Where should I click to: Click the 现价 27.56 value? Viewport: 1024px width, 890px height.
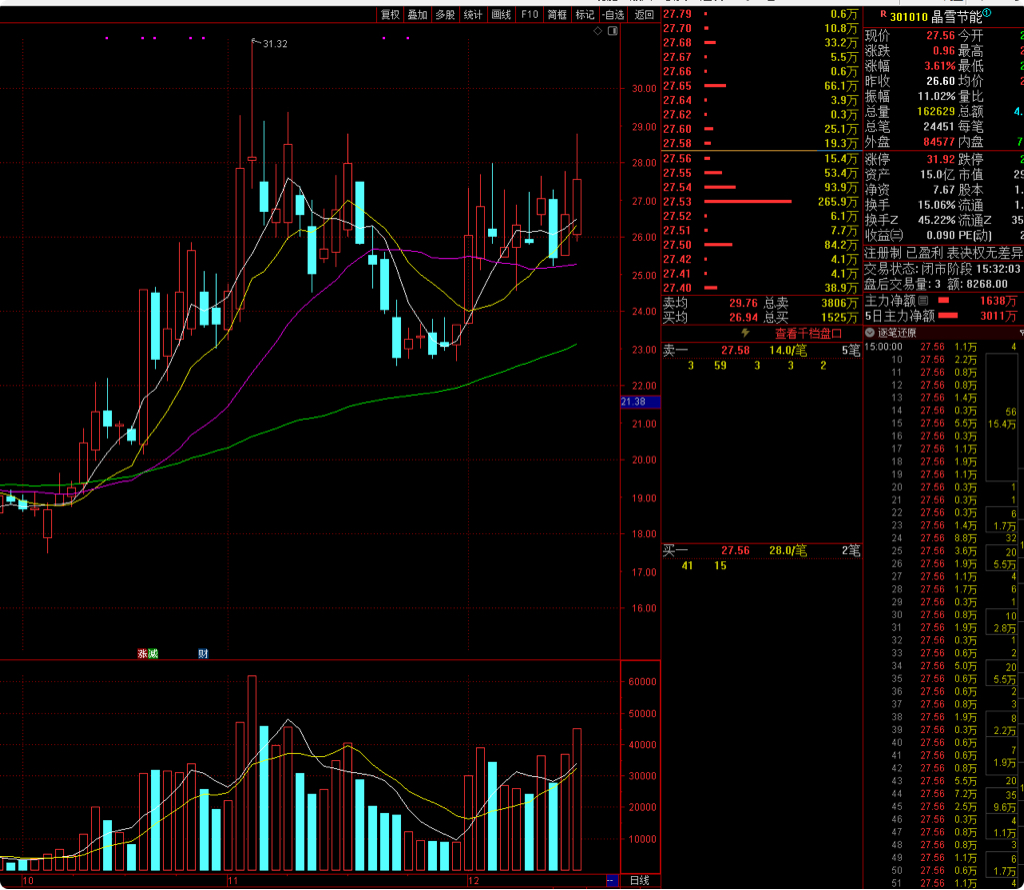940,36
